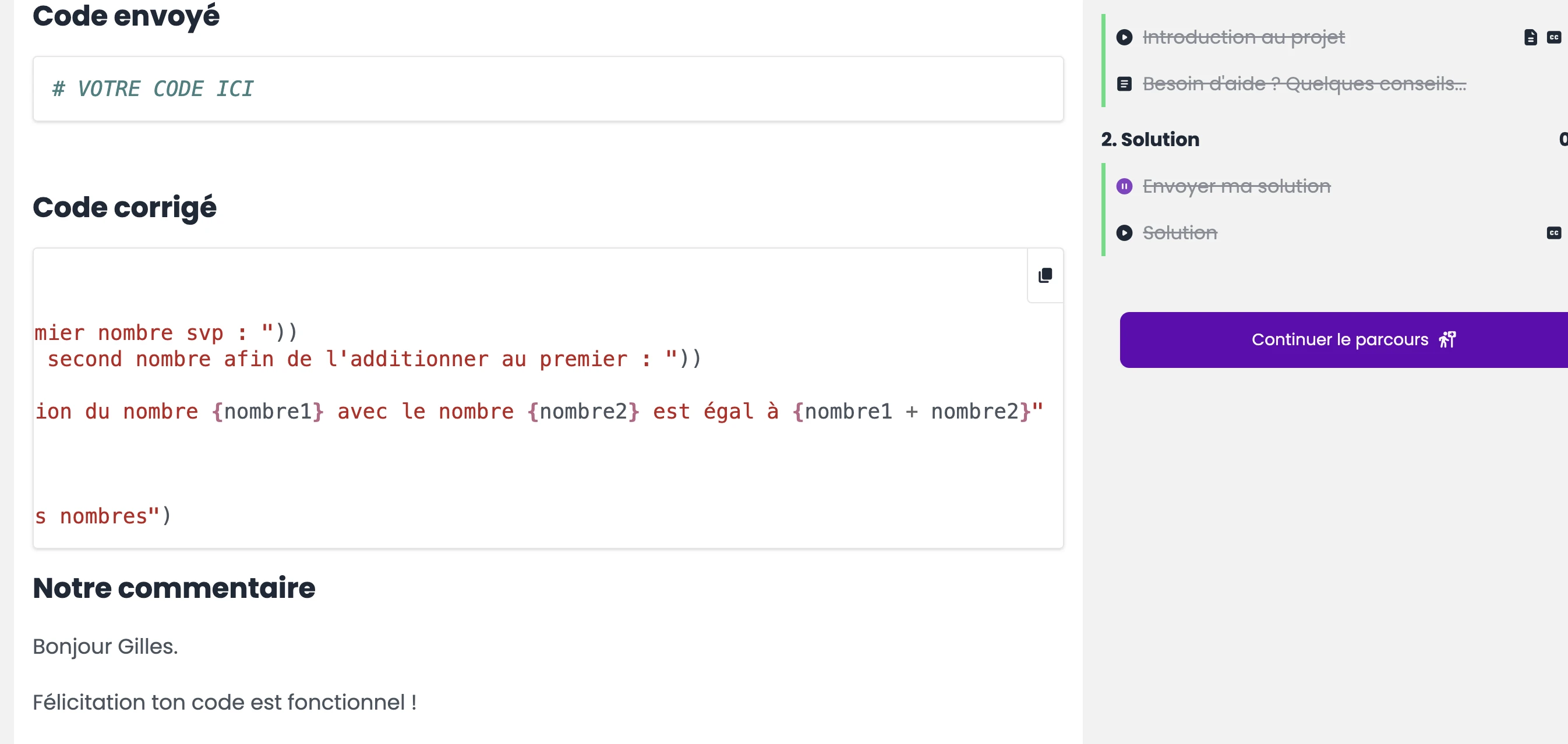Open Besoin d'aide ? Quelques conseils lesson
The height and width of the screenshot is (744, 1568).
coord(1304,84)
